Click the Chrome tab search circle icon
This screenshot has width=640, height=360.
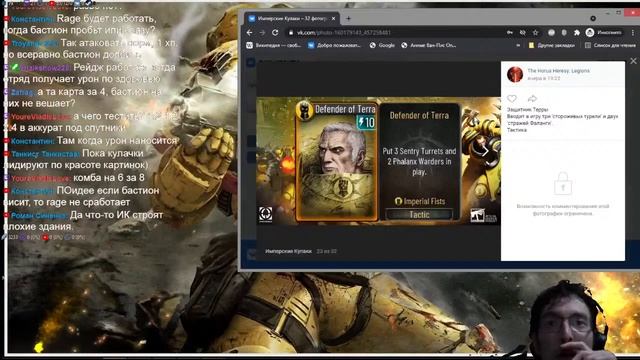coord(593,18)
